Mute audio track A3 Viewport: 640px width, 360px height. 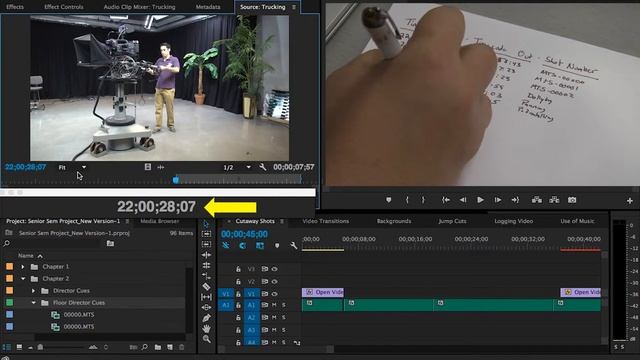coord(274,329)
